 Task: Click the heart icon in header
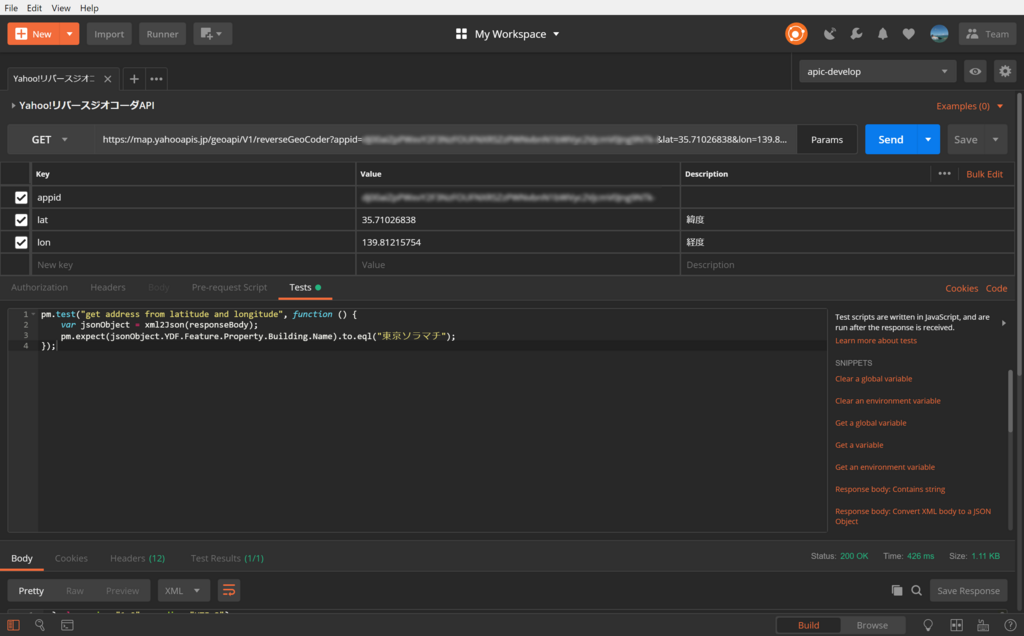(x=908, y=34)
